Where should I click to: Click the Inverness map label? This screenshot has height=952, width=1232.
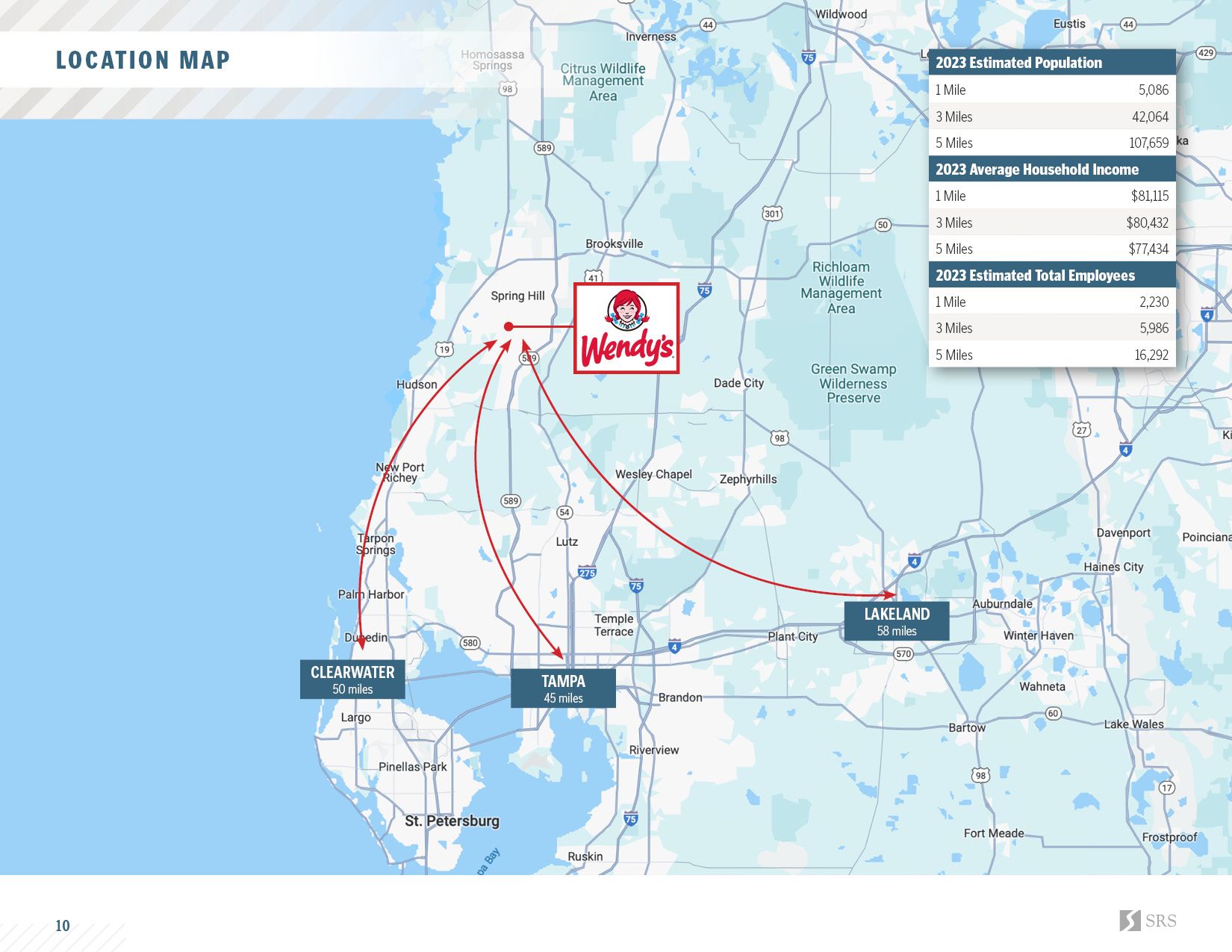point(650,37)
